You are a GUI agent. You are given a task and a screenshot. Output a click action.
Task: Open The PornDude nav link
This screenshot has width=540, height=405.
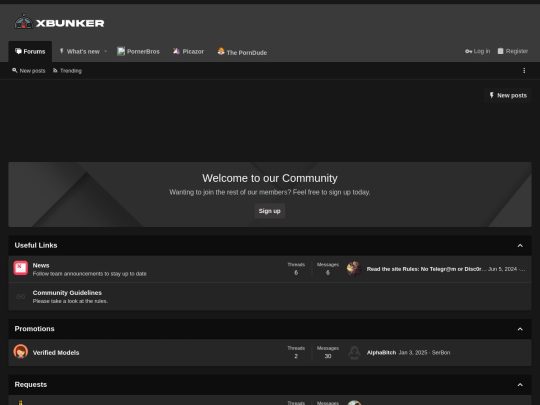coord(242,52)
